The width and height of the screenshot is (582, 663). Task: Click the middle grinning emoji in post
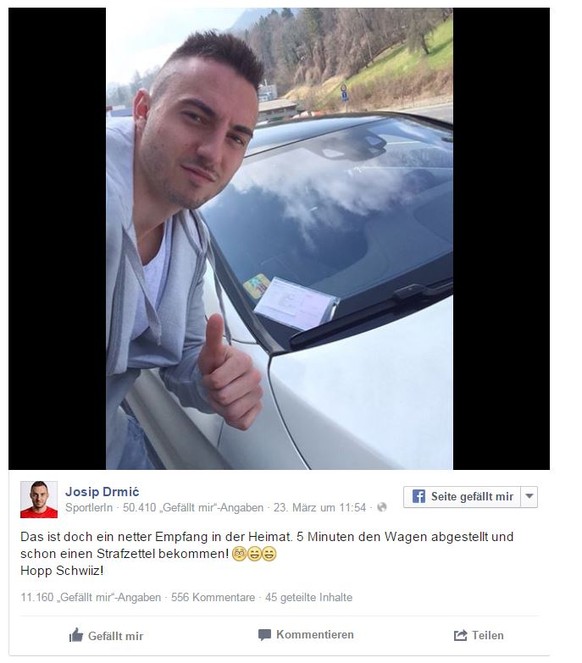coord(254,553)
